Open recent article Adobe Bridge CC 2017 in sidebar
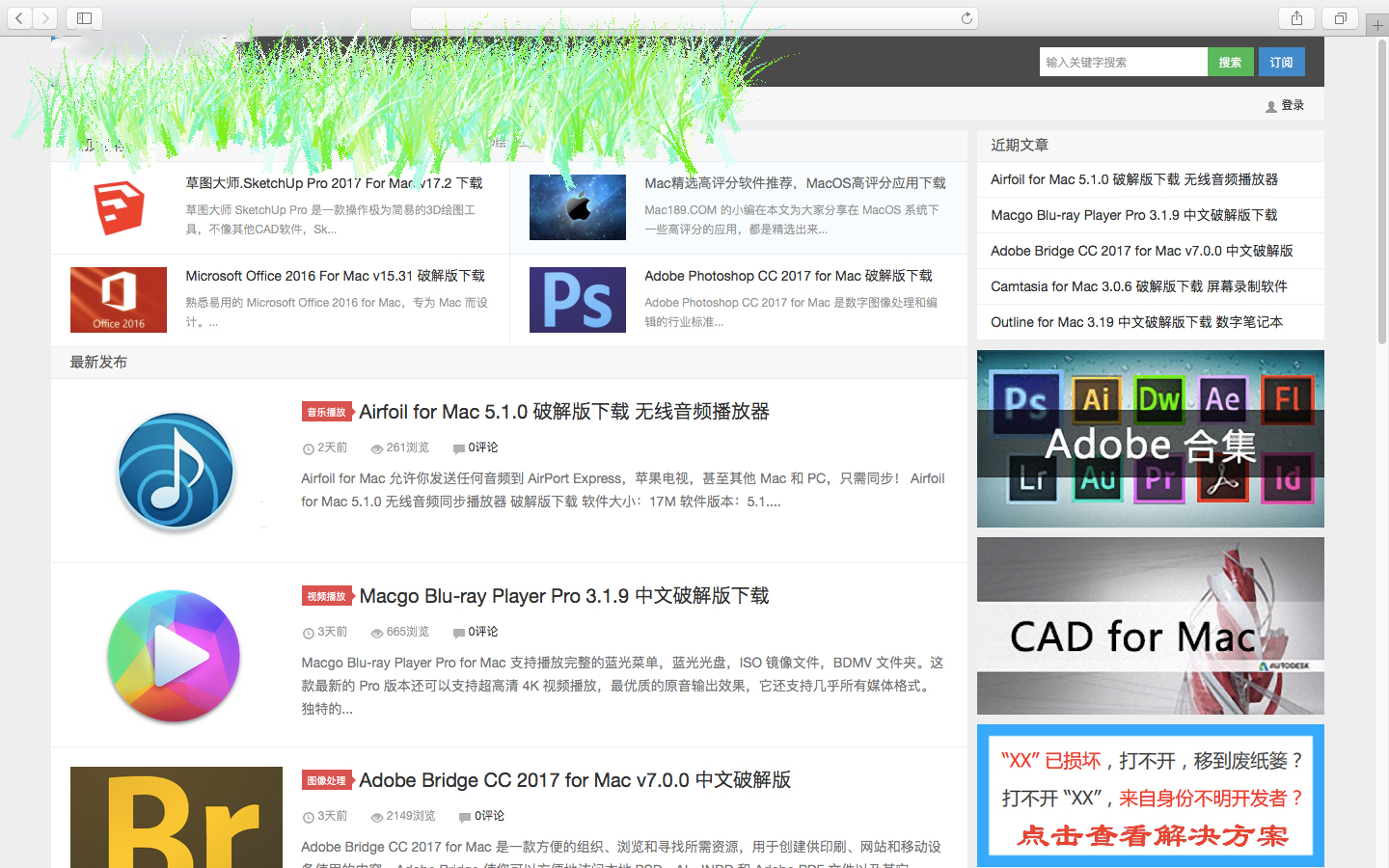This screenshot has width=1389, height=868. coord(1142,251)
